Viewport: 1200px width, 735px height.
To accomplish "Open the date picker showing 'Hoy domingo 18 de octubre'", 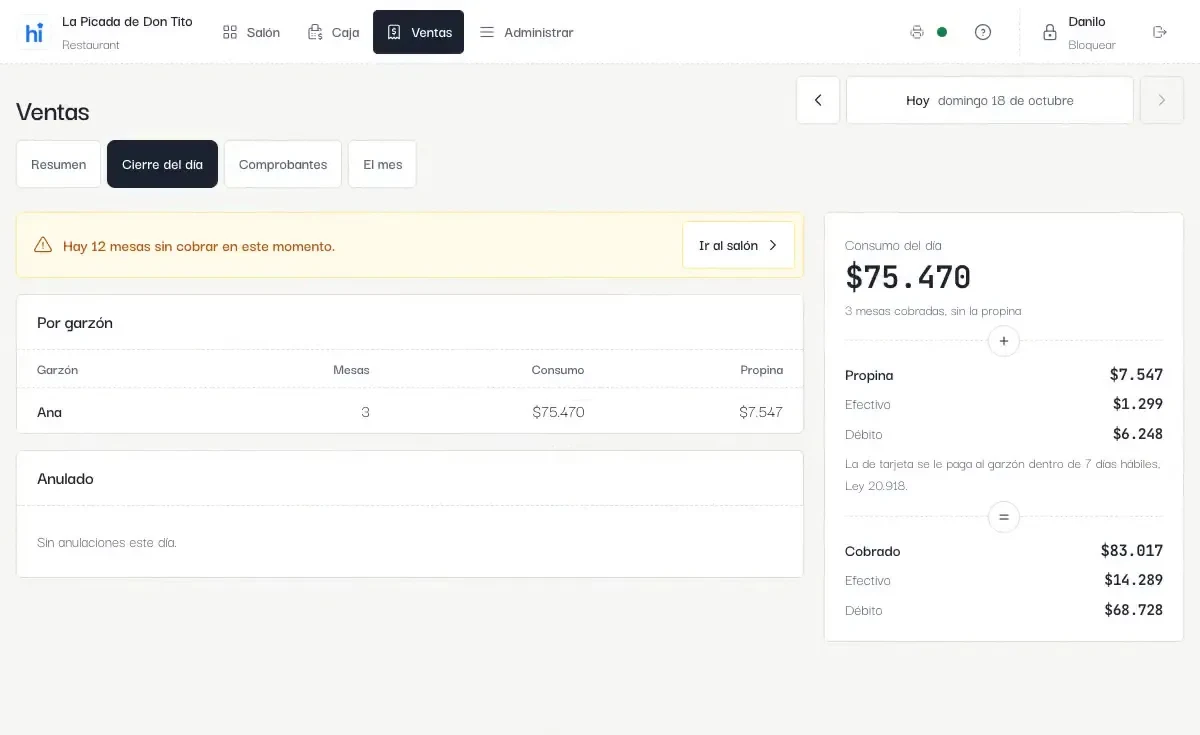I will point(990,100).
